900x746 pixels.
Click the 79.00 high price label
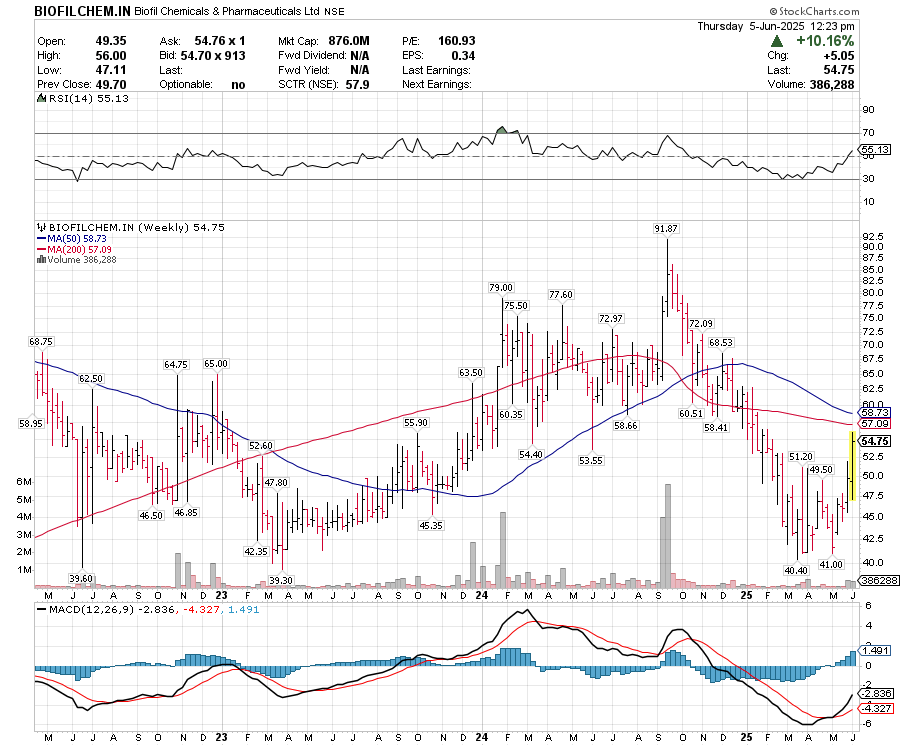(x=501, y=287)
